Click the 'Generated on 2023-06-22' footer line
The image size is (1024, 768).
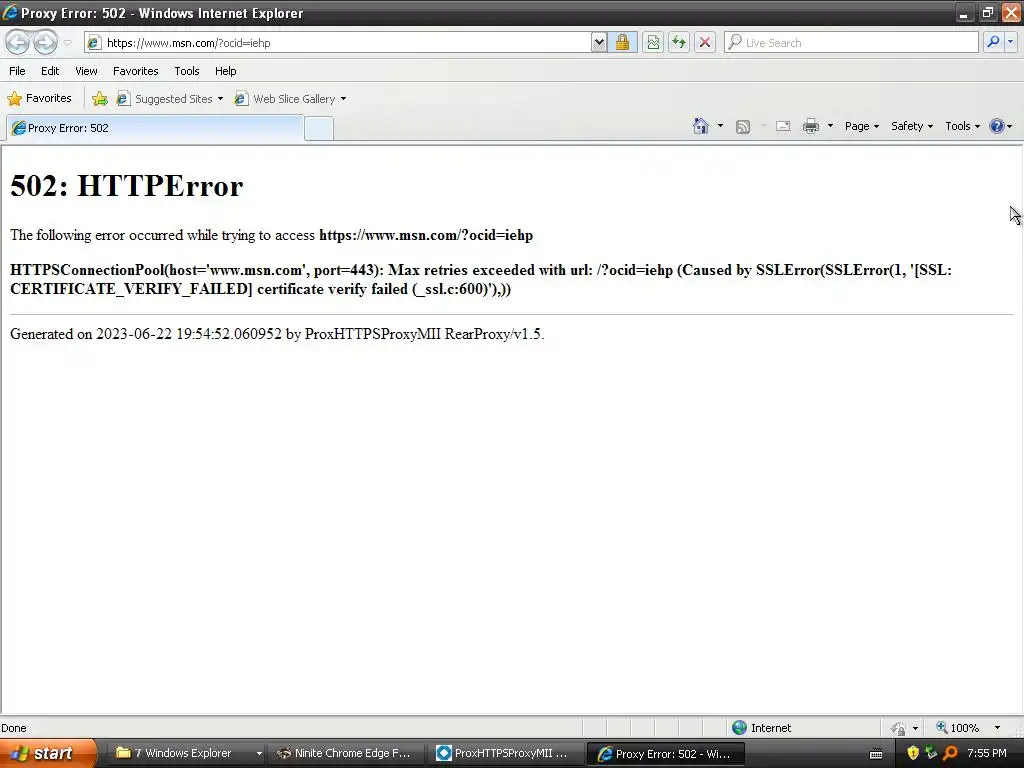(277, 334)
